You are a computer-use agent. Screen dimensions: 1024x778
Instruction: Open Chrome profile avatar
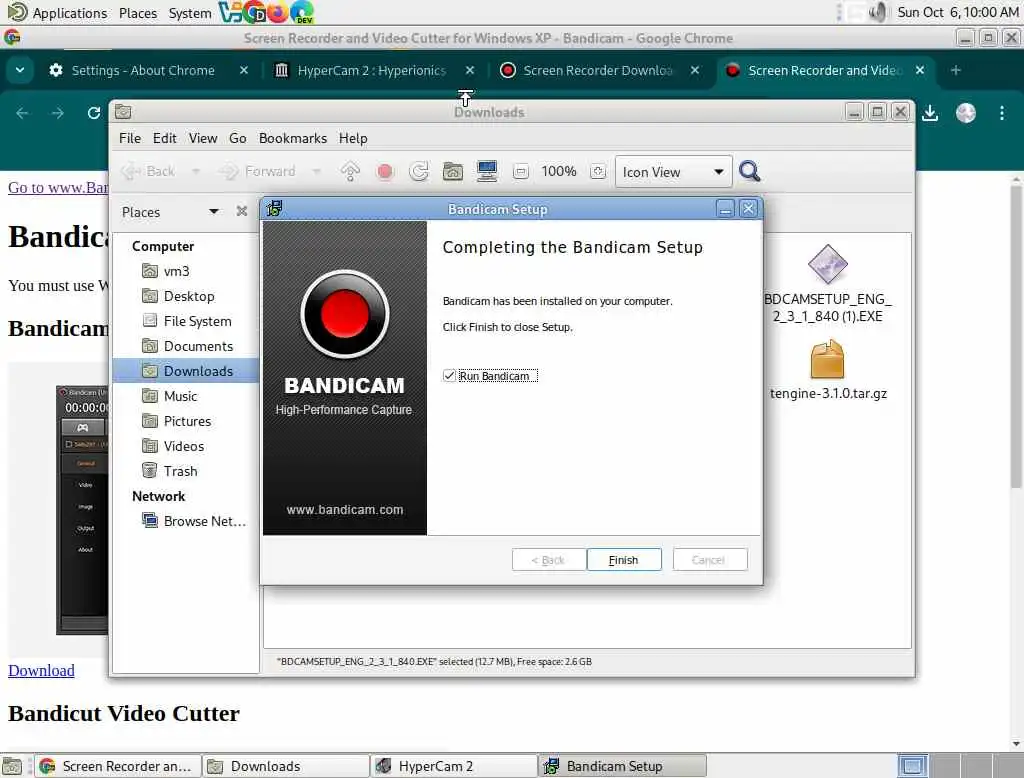966,113
